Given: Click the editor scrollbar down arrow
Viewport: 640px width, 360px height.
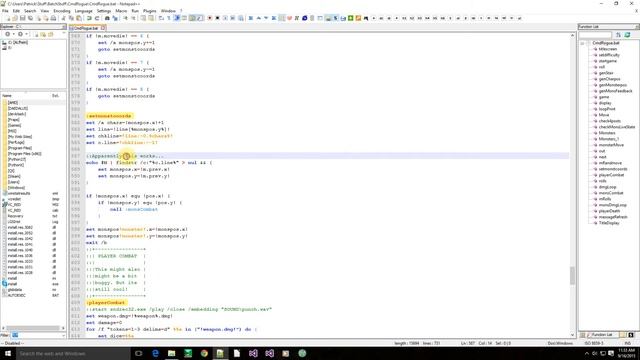Looking at the screenshot, I should [x=572, y=336].
